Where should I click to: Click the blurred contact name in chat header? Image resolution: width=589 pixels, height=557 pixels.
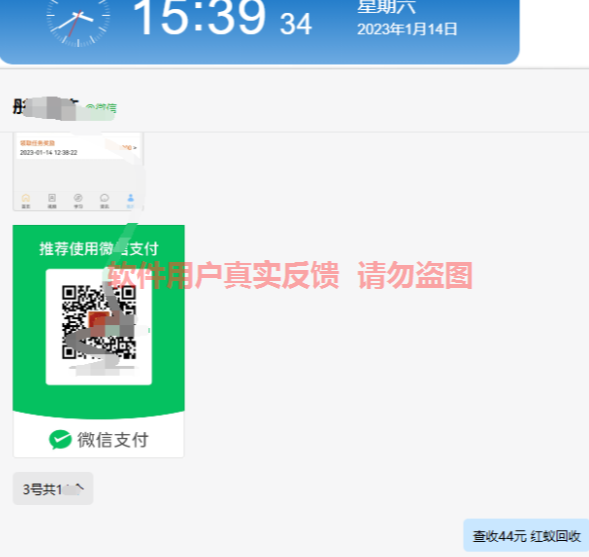point(47,108)
